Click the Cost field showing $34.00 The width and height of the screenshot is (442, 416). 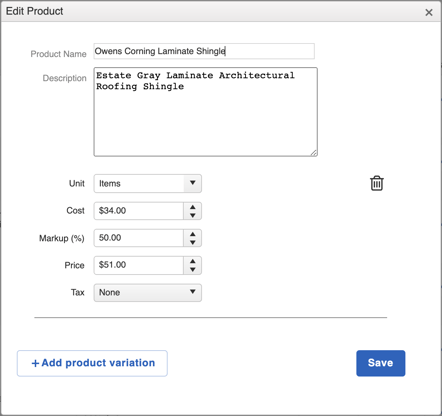[139, 211]
